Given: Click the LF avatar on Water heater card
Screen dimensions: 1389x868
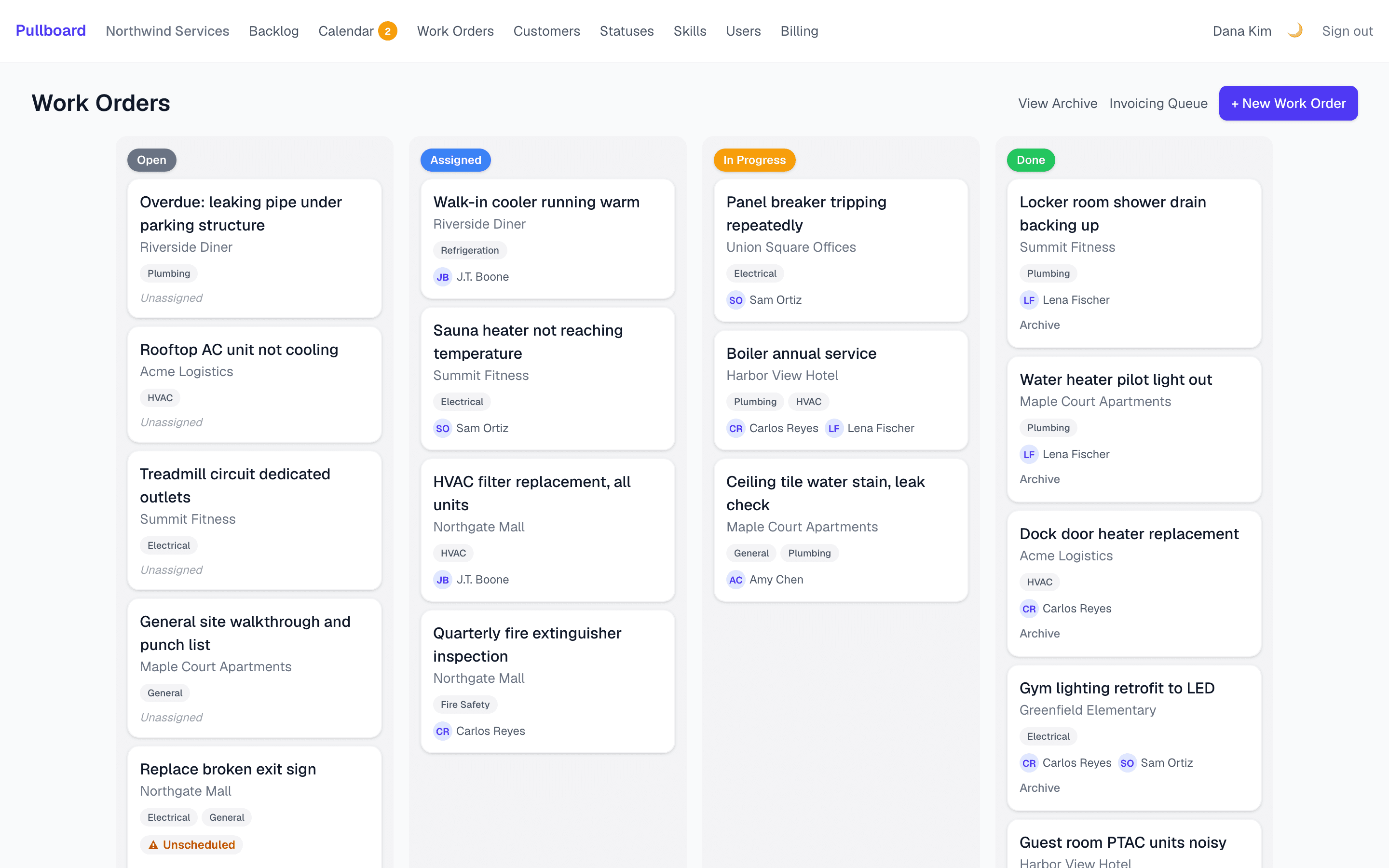Looking at the screenshot, I should pyautogui.click(x=1029, y=454).
